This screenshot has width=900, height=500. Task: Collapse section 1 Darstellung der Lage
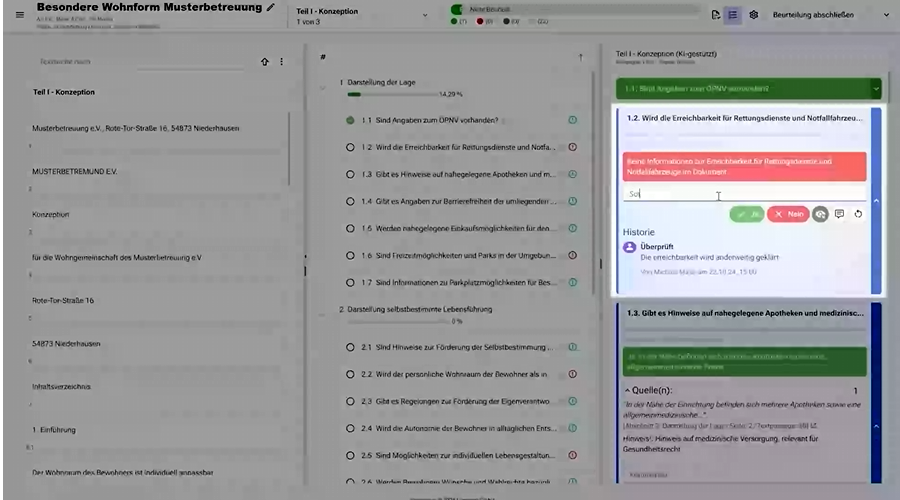[x=322, y=88]
